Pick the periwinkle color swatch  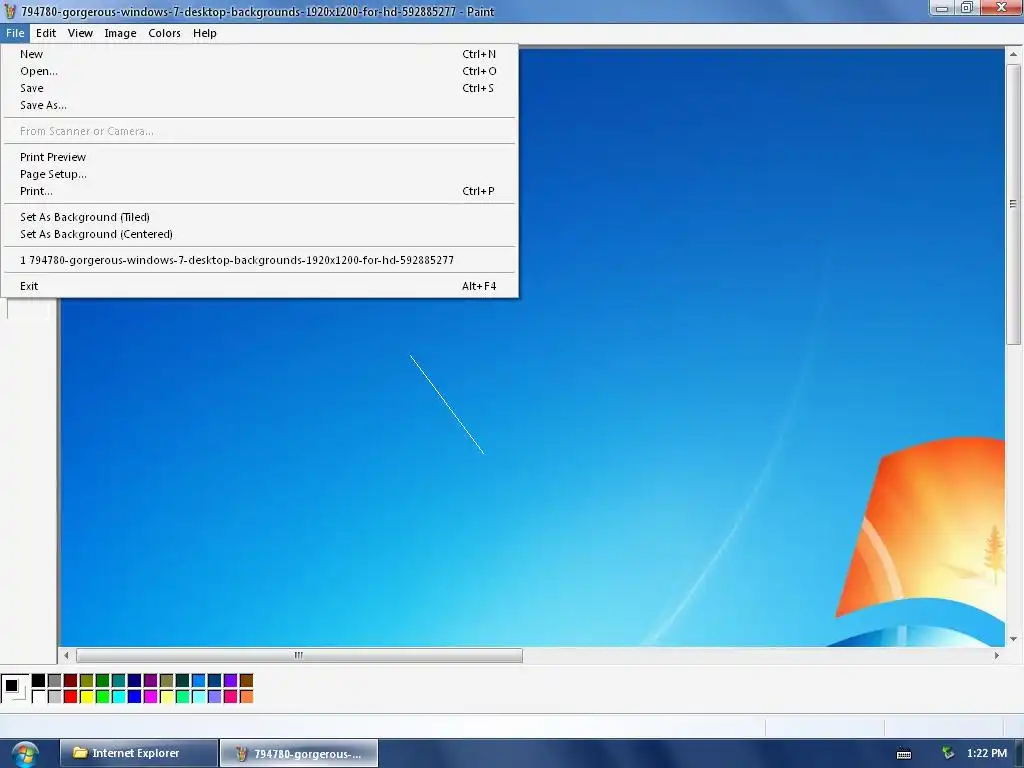pos(215,697)
